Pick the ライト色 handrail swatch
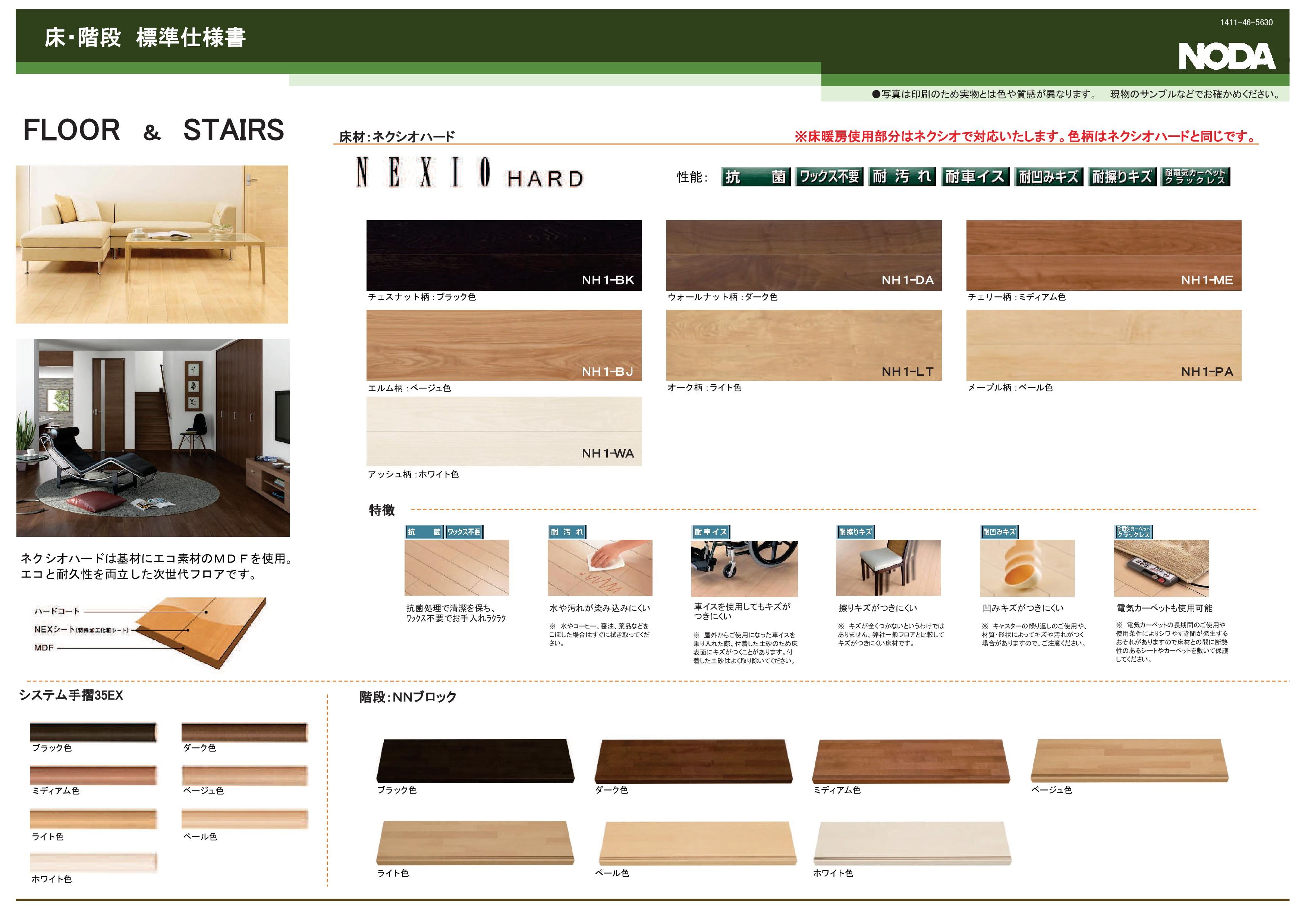The width and height of the screenshot is (1308, 924). tap(94, 819)
